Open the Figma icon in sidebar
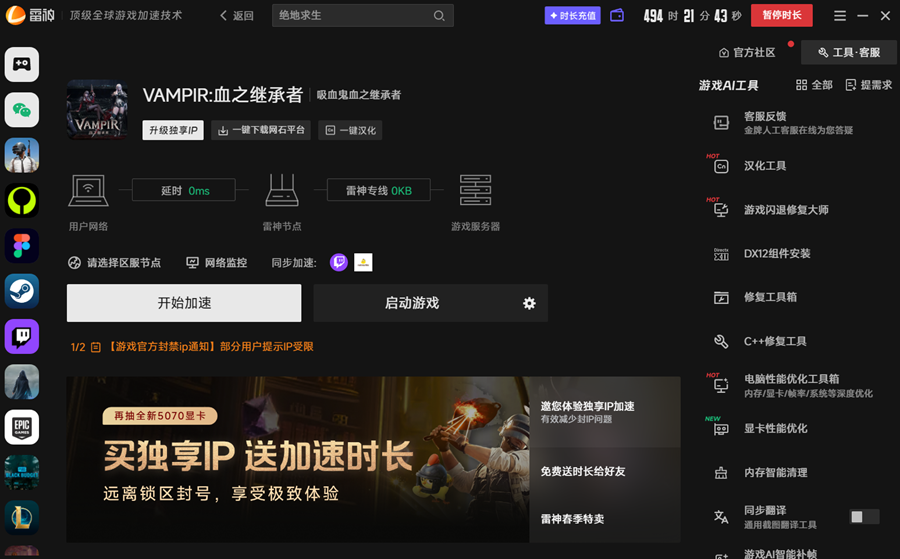The height and width of the screenshot is (559, 900). click(22, 246)
